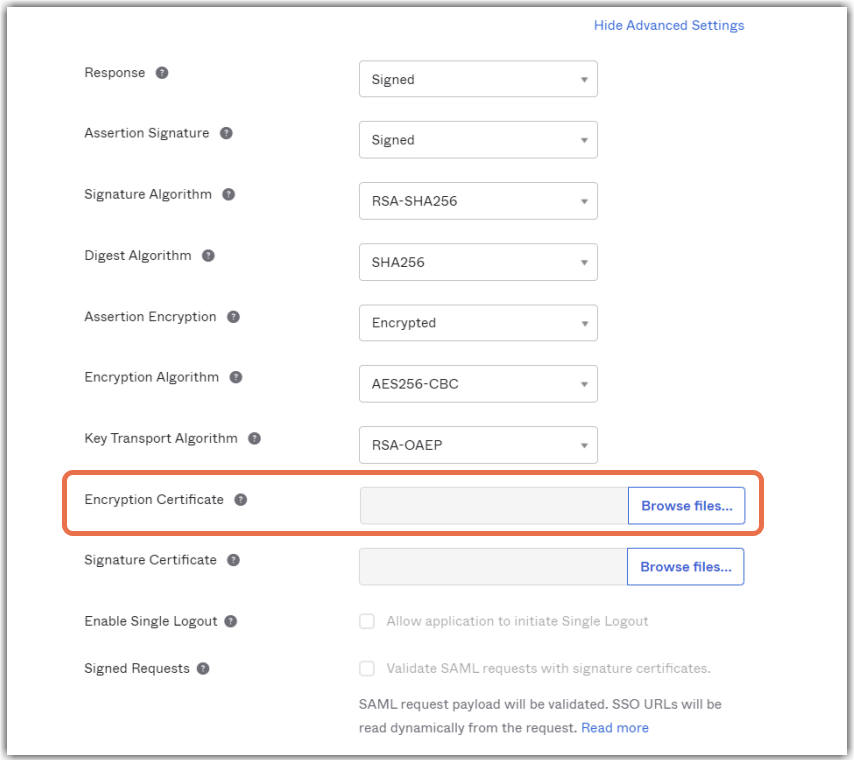
Task: Open the Key Transport Algorithm RSA-OAEP dropdown
Action: tap(478, 445)
